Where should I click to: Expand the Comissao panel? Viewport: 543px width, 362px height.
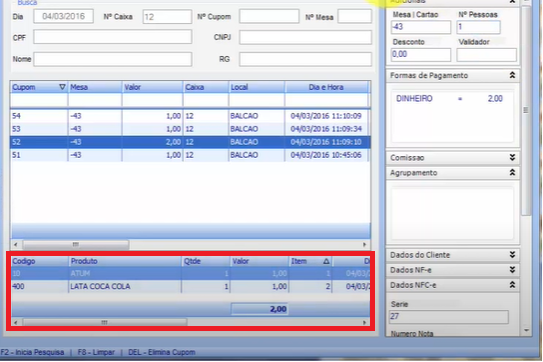point(512,158)
